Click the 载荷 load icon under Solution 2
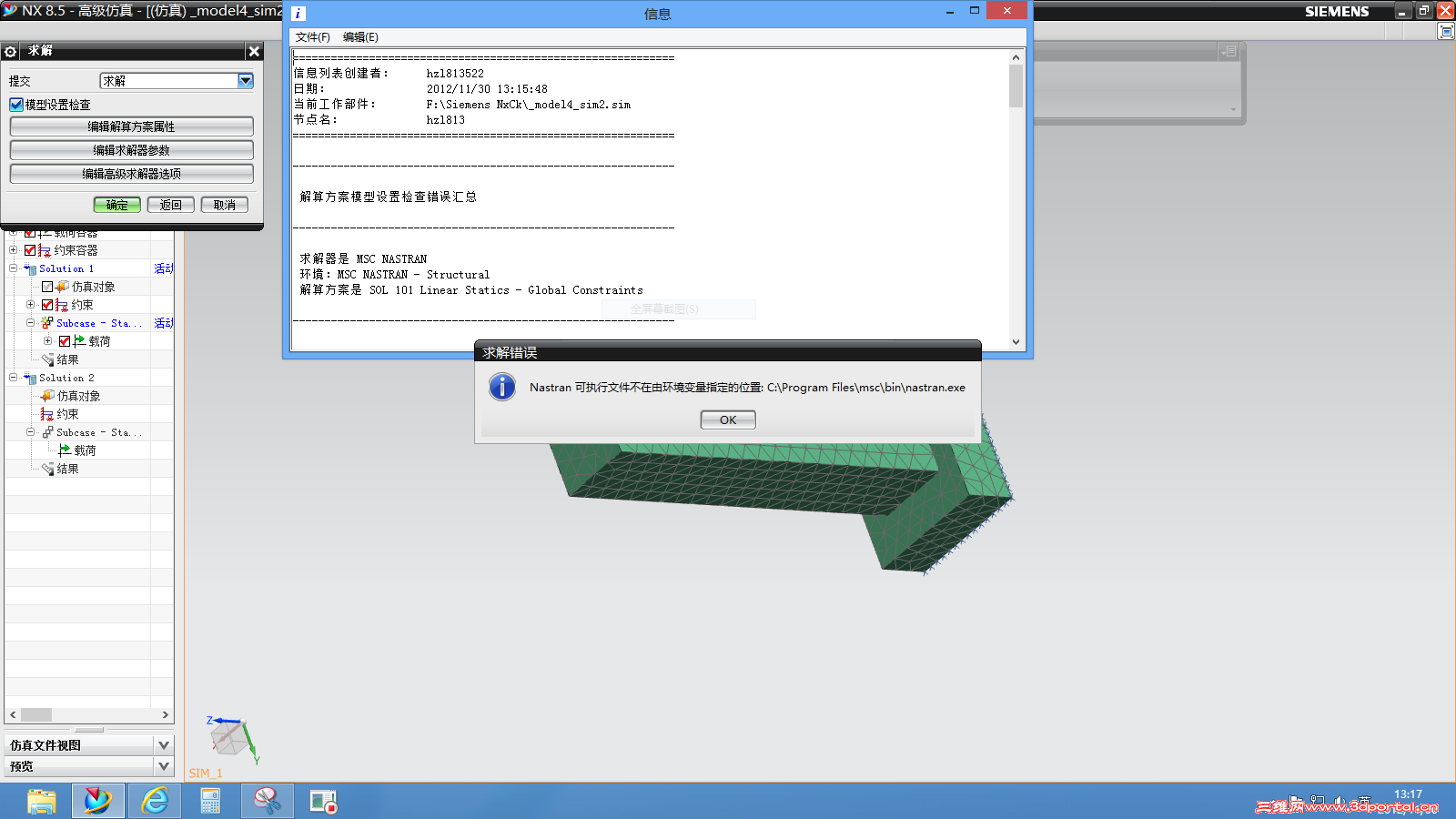Image resolution: width=1456 pixels, height=819 pixels. coord(65,450)
